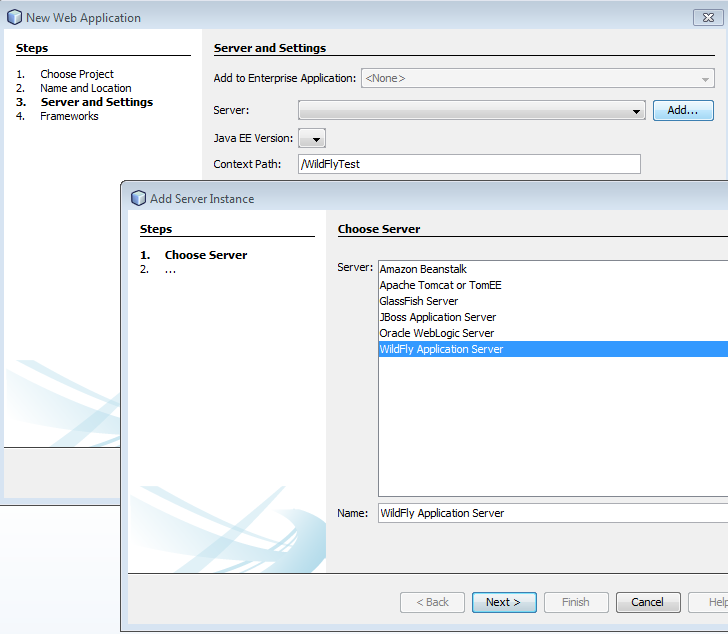This screenshot has height=634, width=728.
Task: Open the Server combo box in New Web Application
Action: [472, 110]
